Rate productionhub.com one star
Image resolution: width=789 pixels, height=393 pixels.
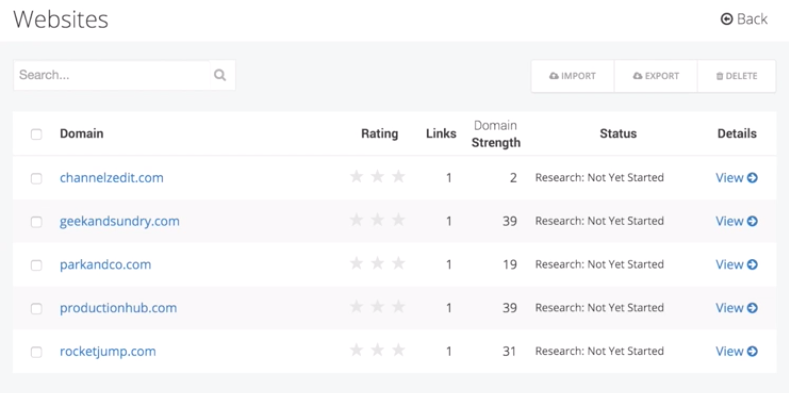point(356,306)
